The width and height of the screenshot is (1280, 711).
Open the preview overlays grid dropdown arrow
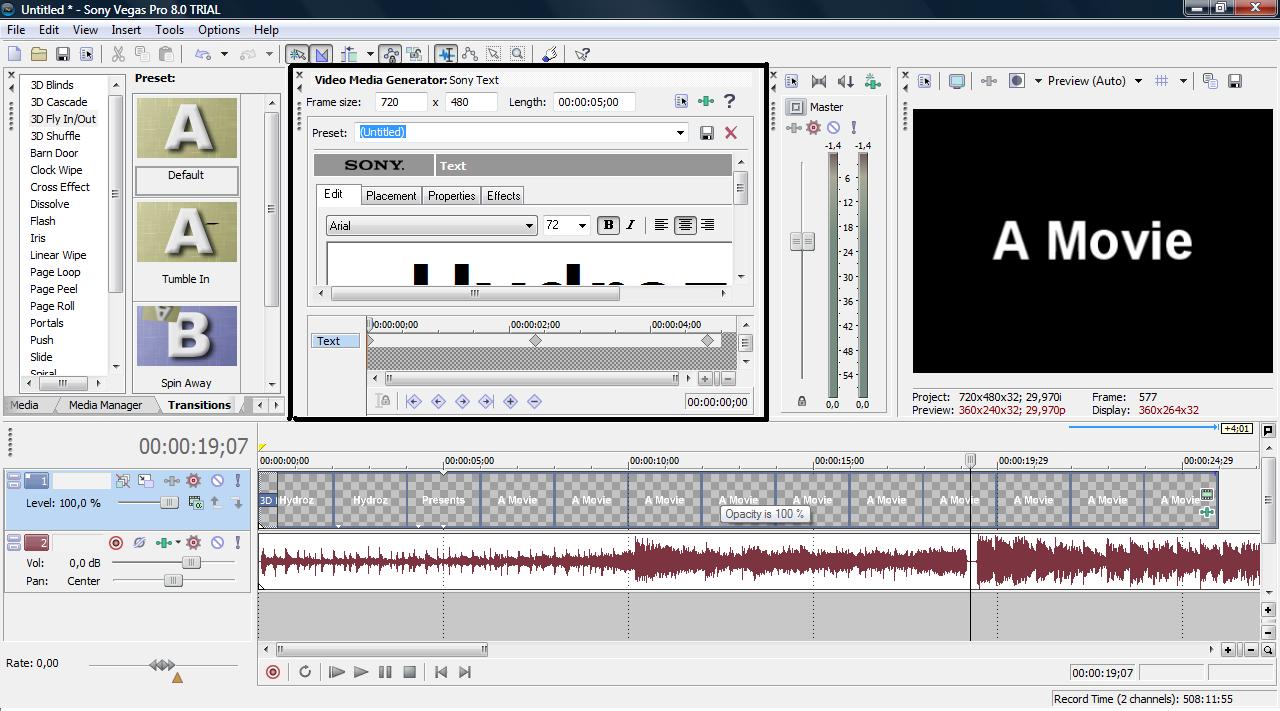[x=1183, y=81]
